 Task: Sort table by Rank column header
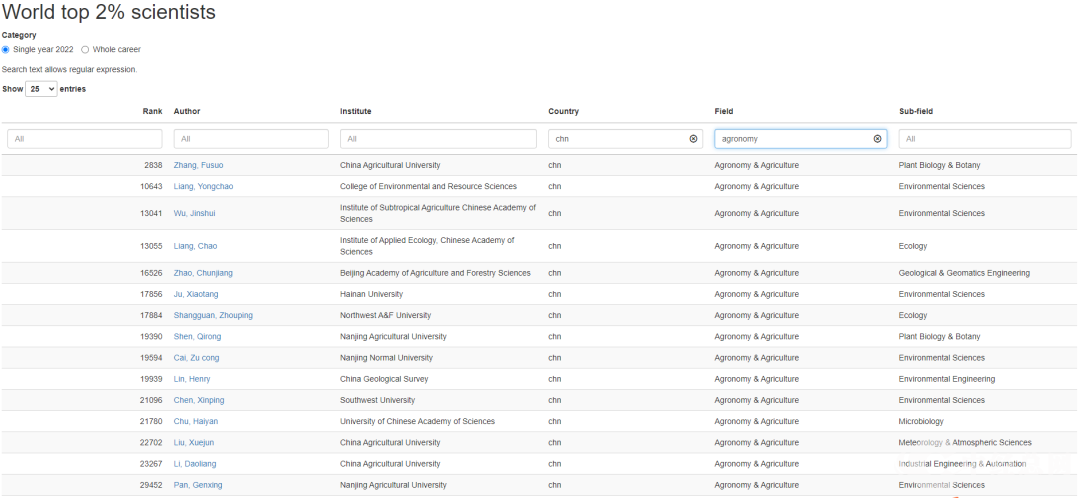[x=152, y=111]
